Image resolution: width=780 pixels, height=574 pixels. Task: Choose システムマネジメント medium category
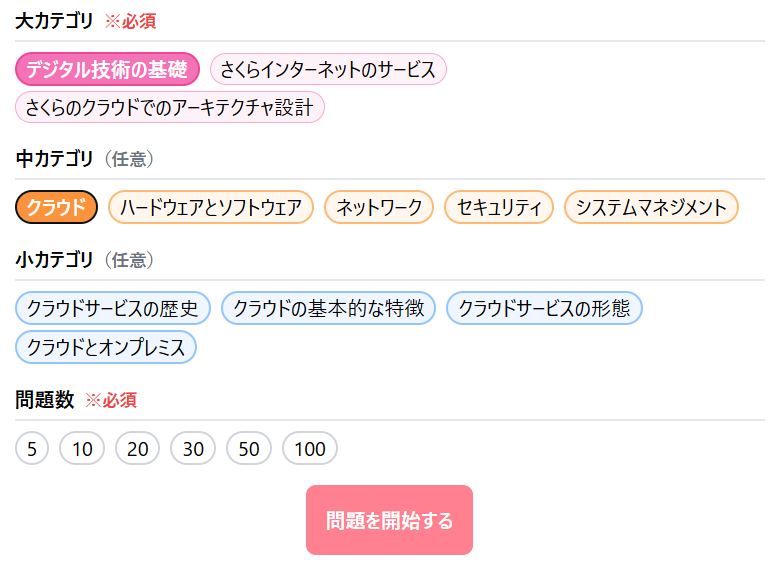[x=651, y=207]
